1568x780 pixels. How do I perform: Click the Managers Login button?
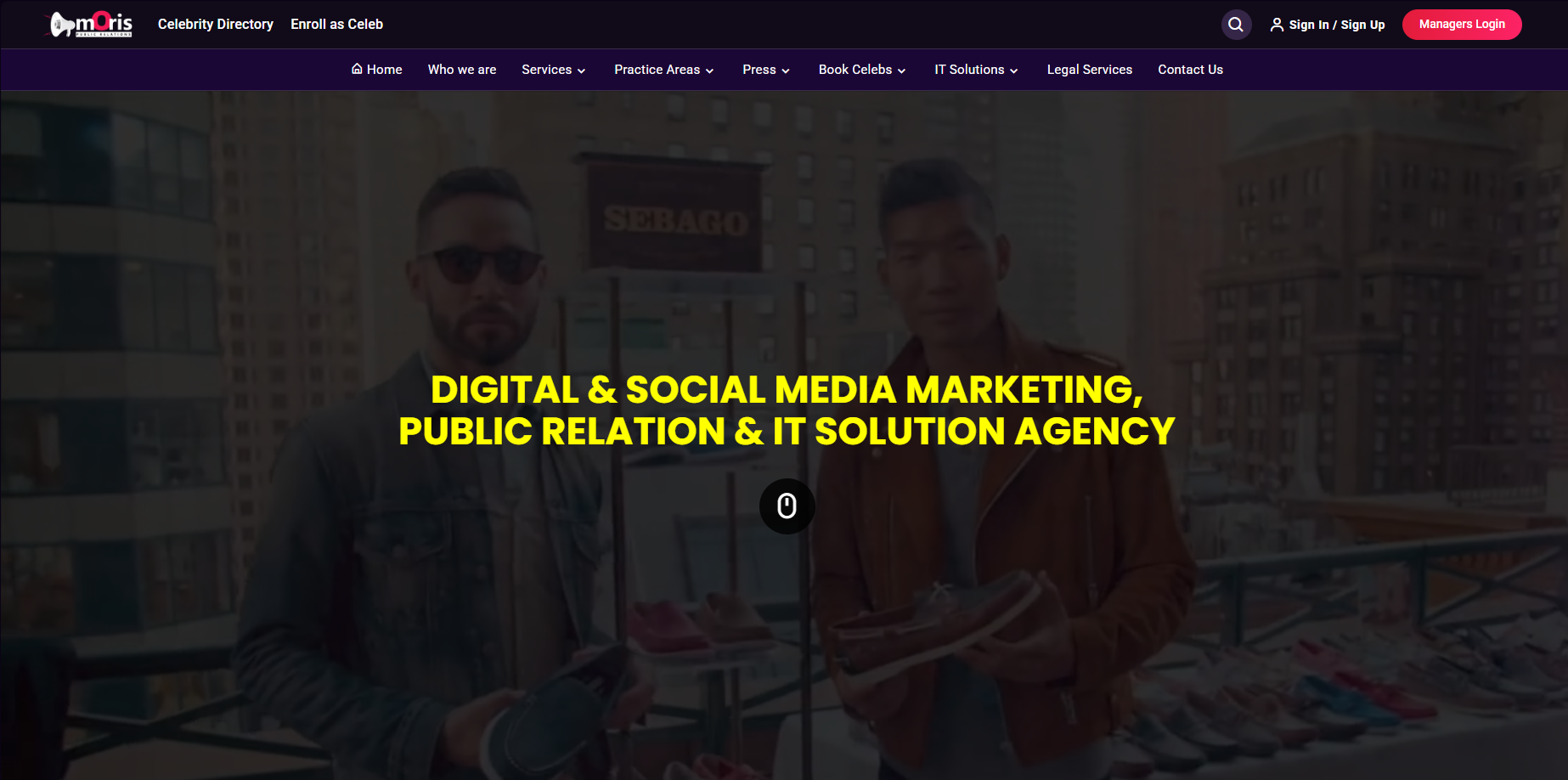coord(1462,25)
